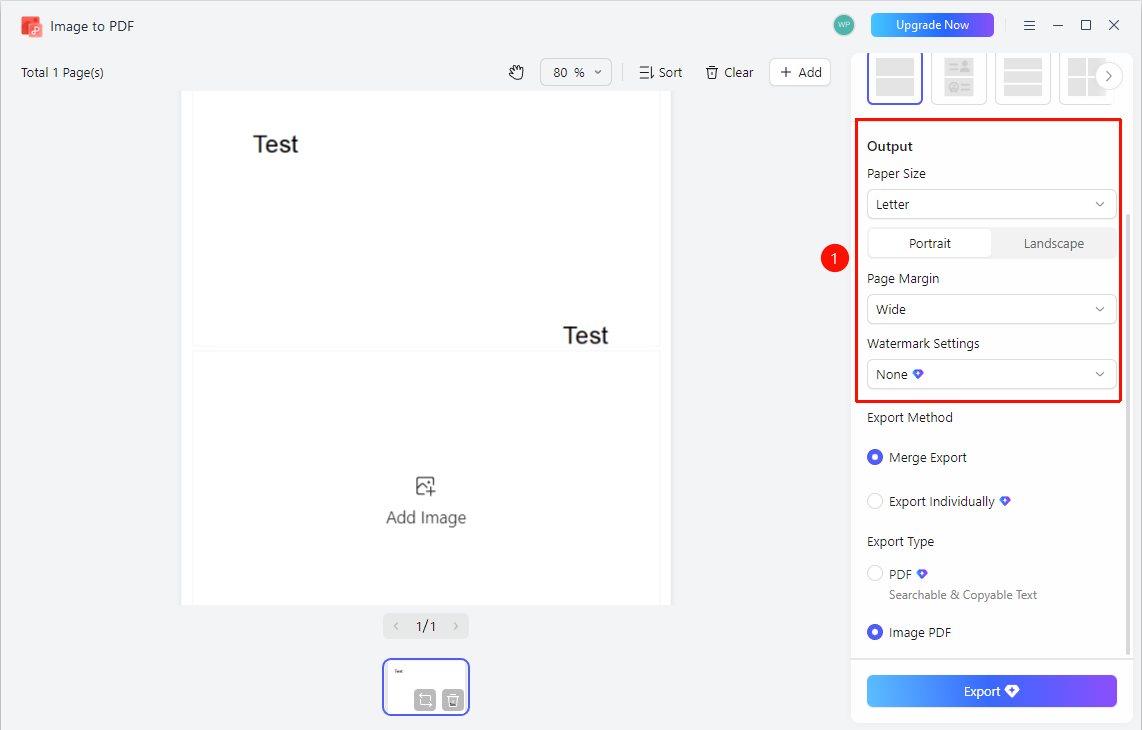Viewport: 1142px width, 730px height.
Task: Click the replace image icon on the page thumbnail
Action: pos(425,699)
